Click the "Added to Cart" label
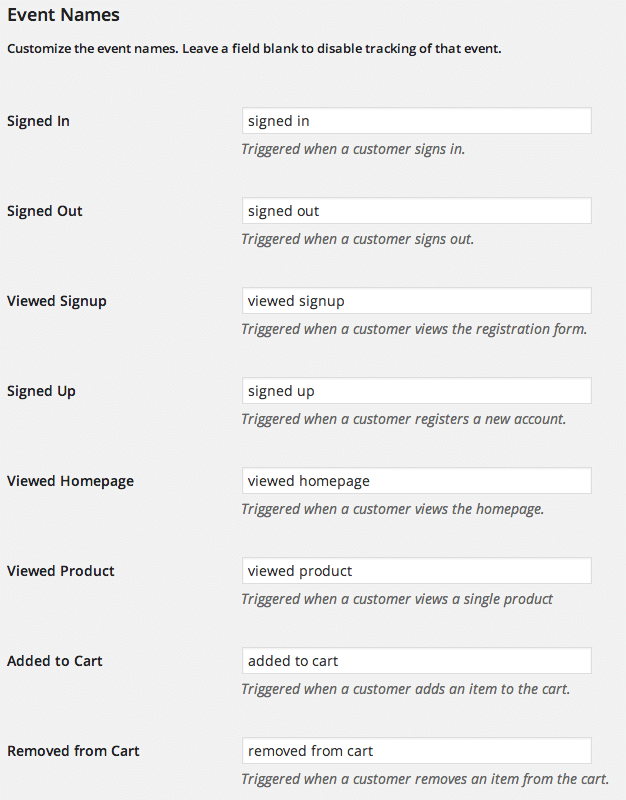Screen dimensions: 626x800 [x=55, y=661]
